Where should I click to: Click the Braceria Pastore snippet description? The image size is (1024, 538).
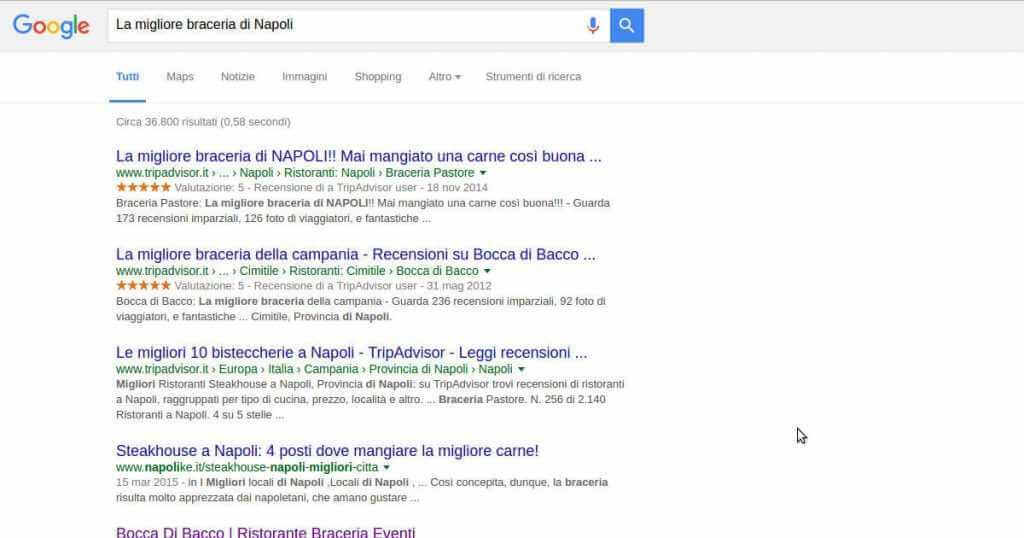363,210
